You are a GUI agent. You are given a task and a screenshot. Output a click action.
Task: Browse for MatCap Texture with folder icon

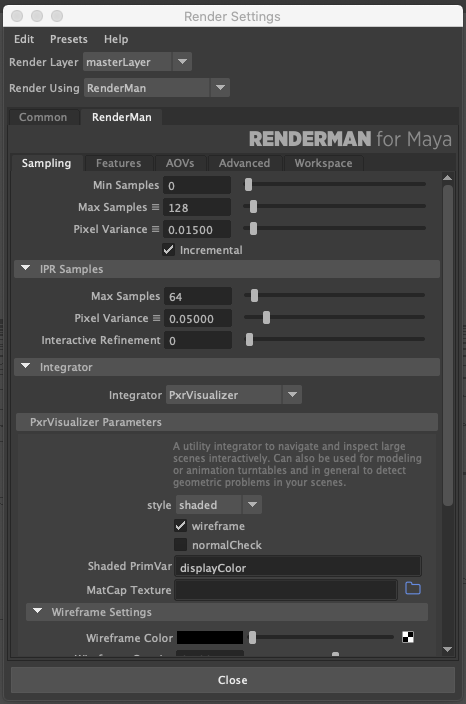[x=413, y=588]
